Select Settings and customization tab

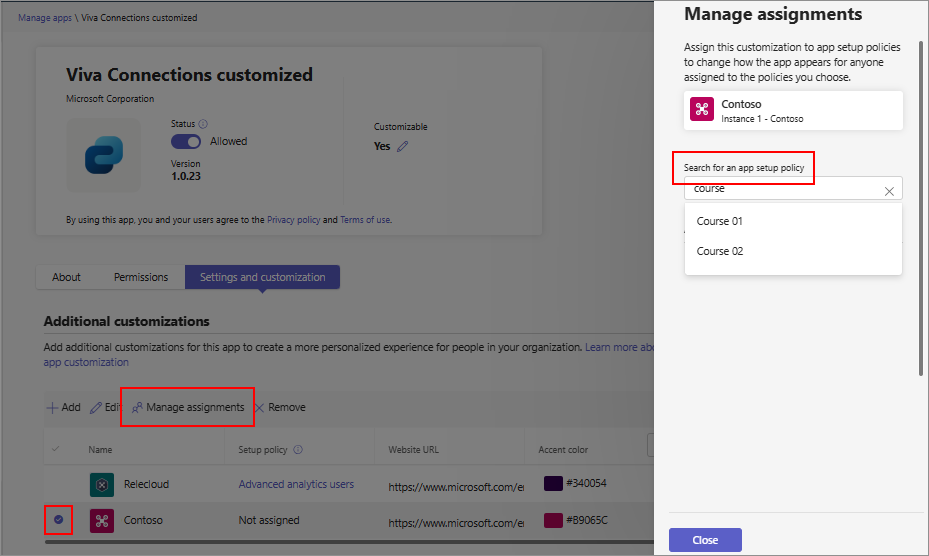click(x=262, y=277)
